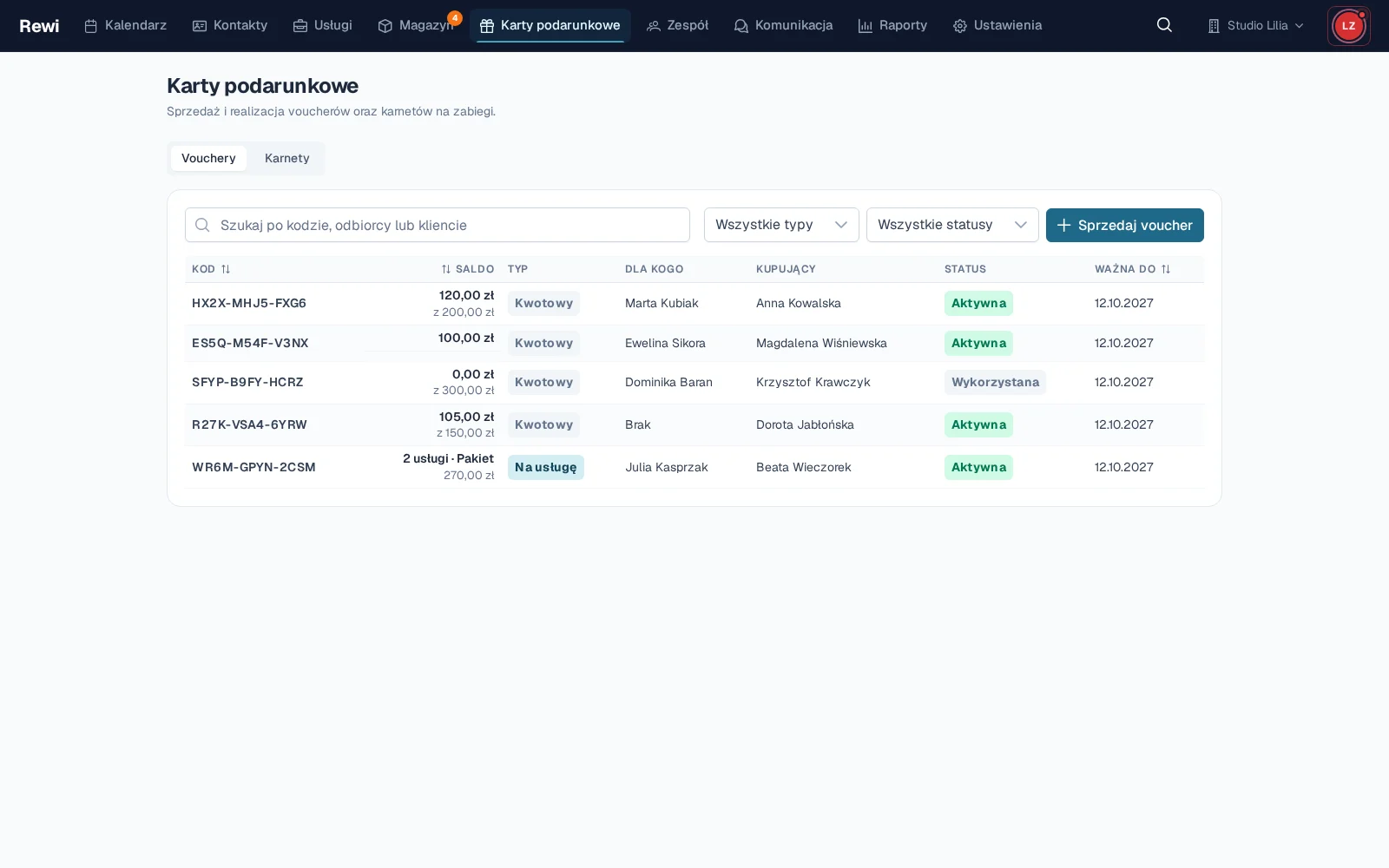
Task: Switch to the Karnety tab
Action: tap(287, 158)
